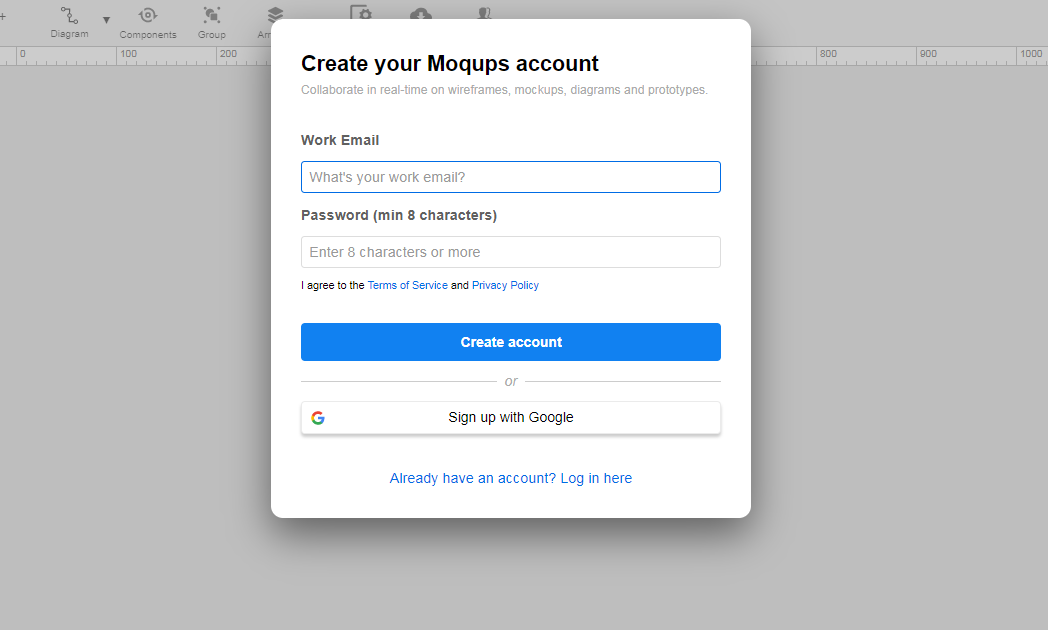
Task: Click the Google logo icon
Action: 318,418
